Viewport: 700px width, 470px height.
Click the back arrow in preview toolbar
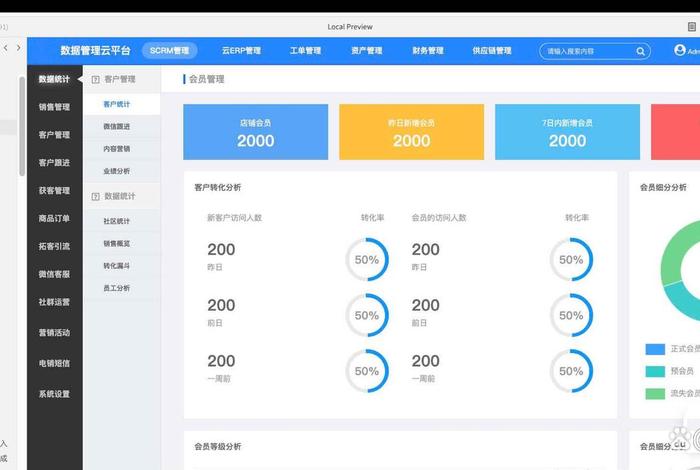tap(5, 47)
